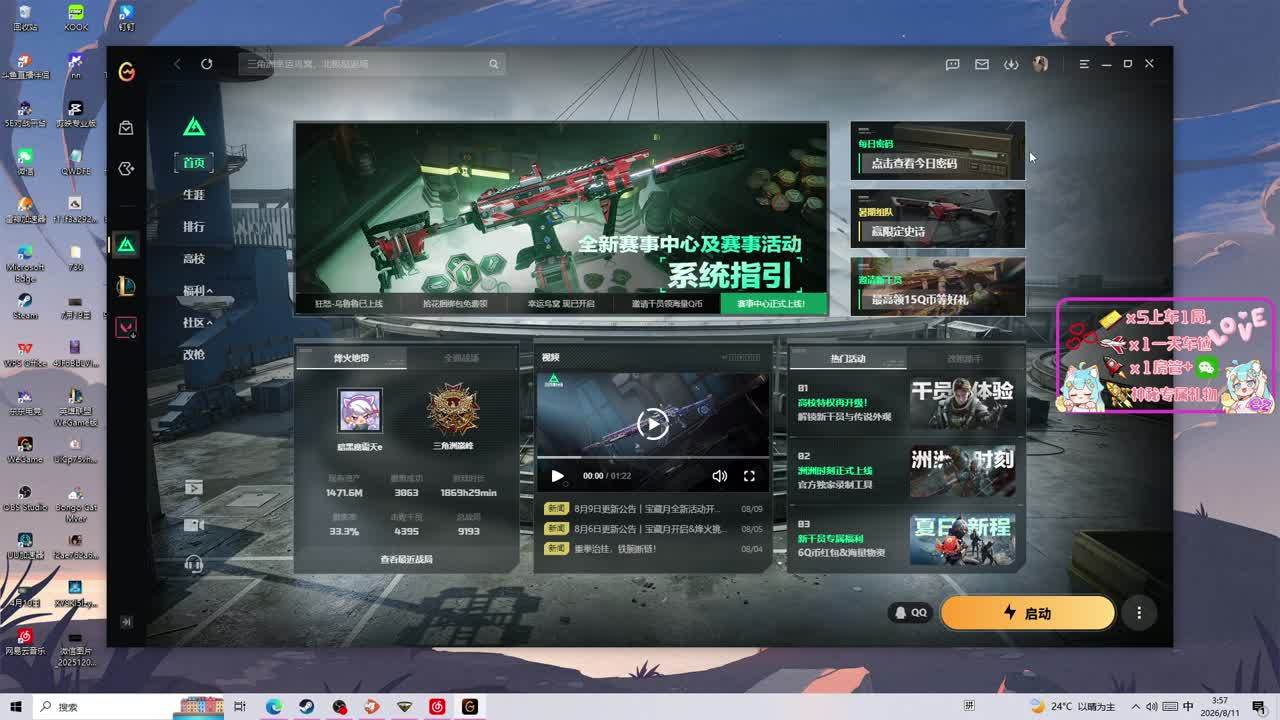The height and width of the screenshot is (720, 1280).
Task: Open Microsoft Edge from the taskbar
Action: coord(273,707)
